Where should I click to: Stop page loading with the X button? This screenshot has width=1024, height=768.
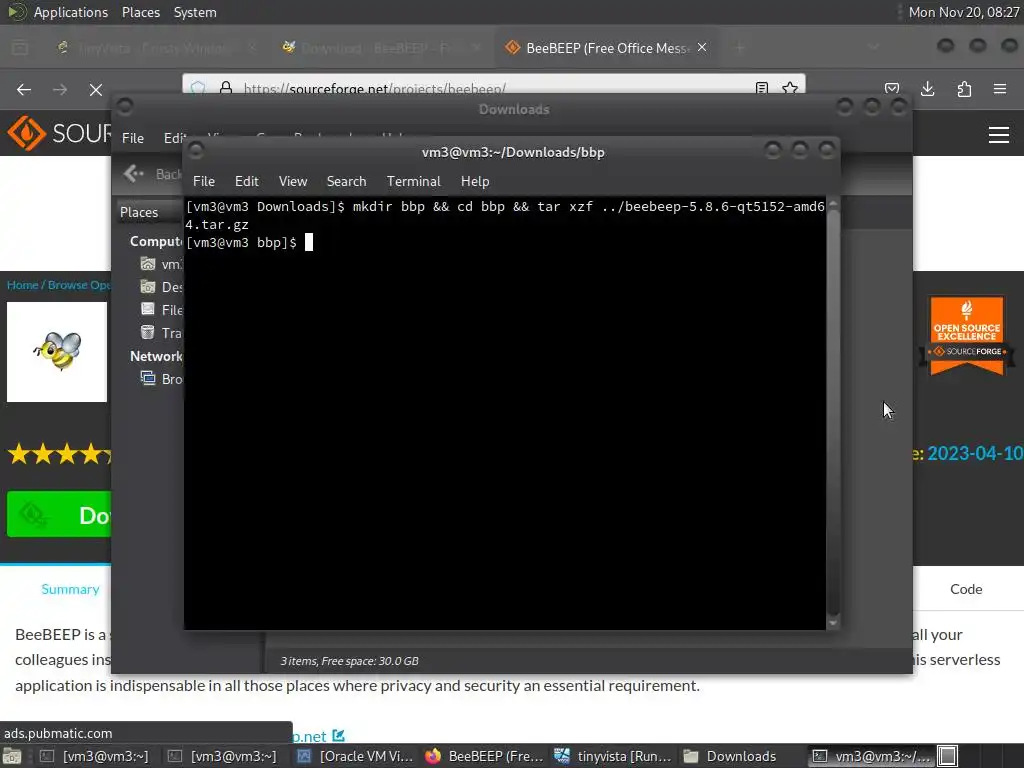tap(96, 89)
